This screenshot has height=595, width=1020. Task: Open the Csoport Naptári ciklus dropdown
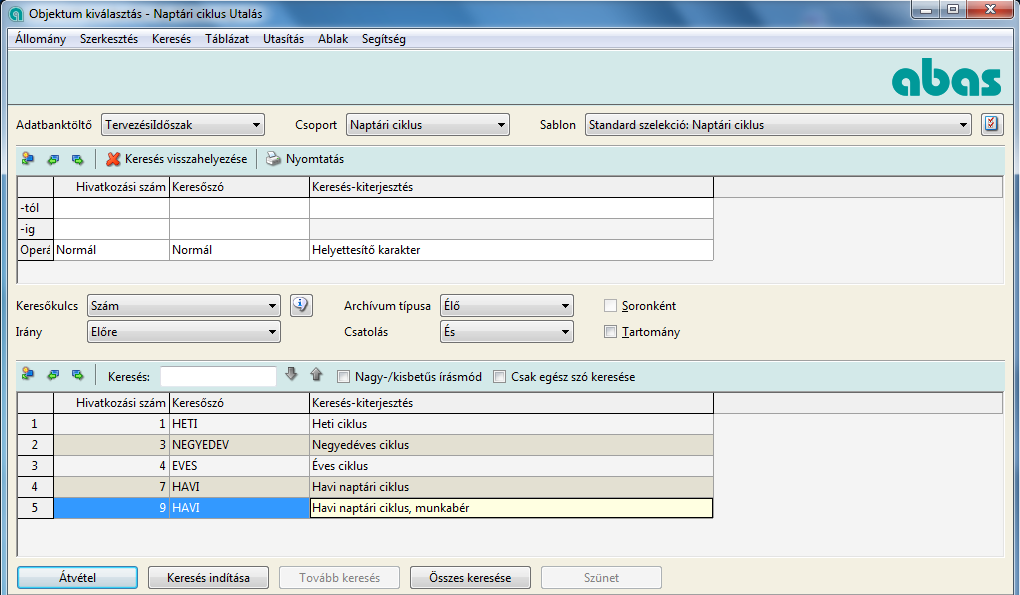tap(427, 125)
